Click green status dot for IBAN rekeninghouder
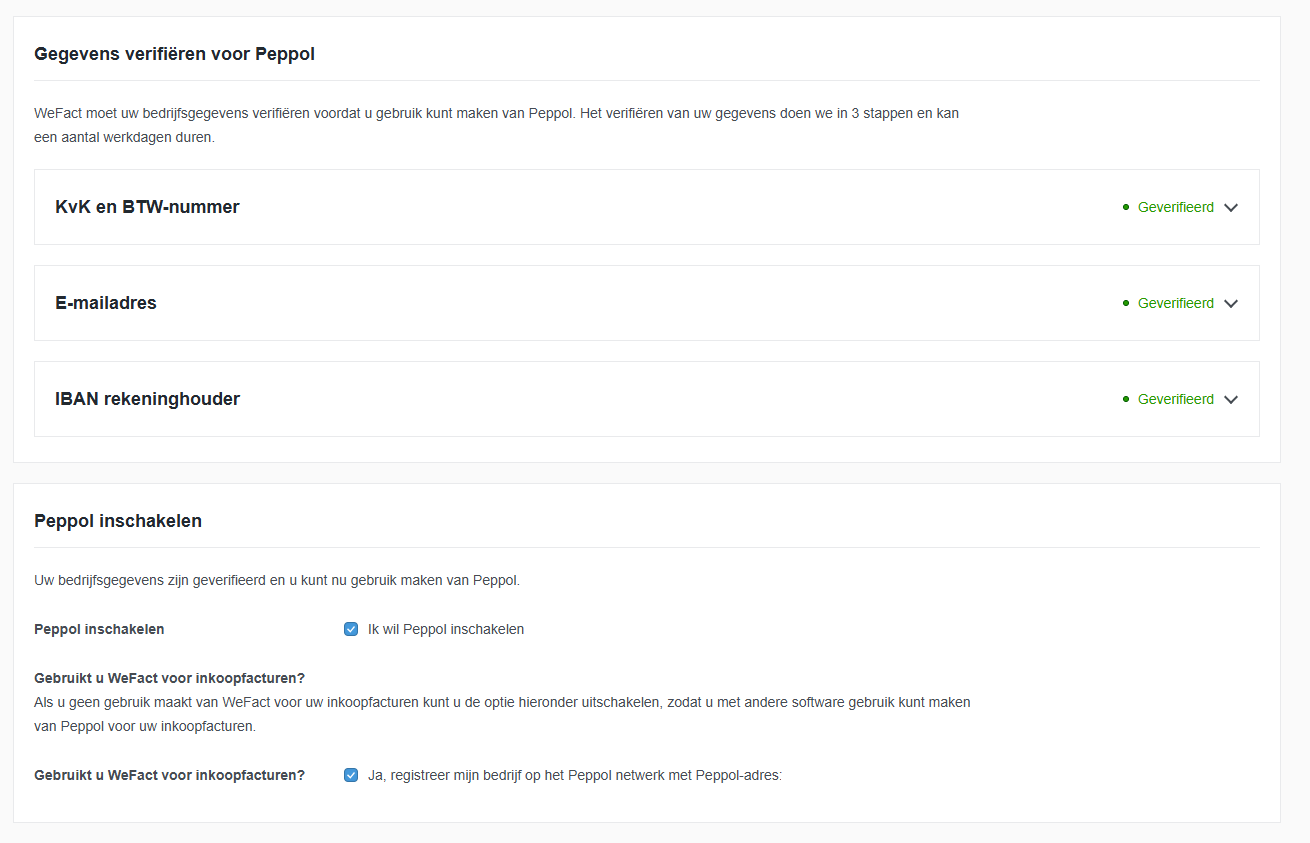 pyautogui.click(x=1126, y=399)
